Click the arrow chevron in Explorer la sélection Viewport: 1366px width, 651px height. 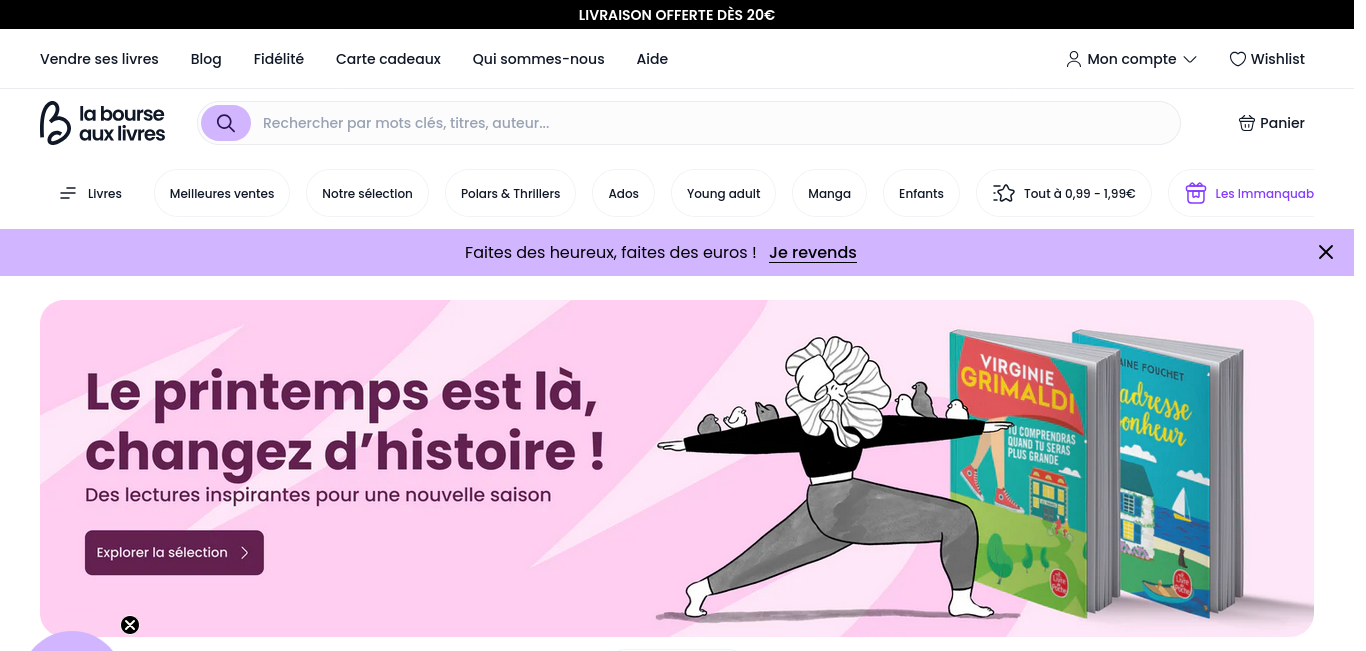[x=245, y=552]
